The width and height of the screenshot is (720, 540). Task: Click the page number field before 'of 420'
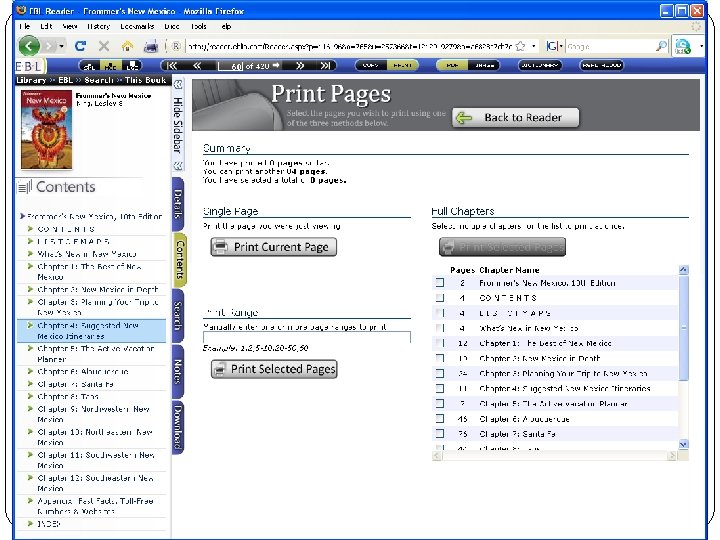click(x=231, y=66)
